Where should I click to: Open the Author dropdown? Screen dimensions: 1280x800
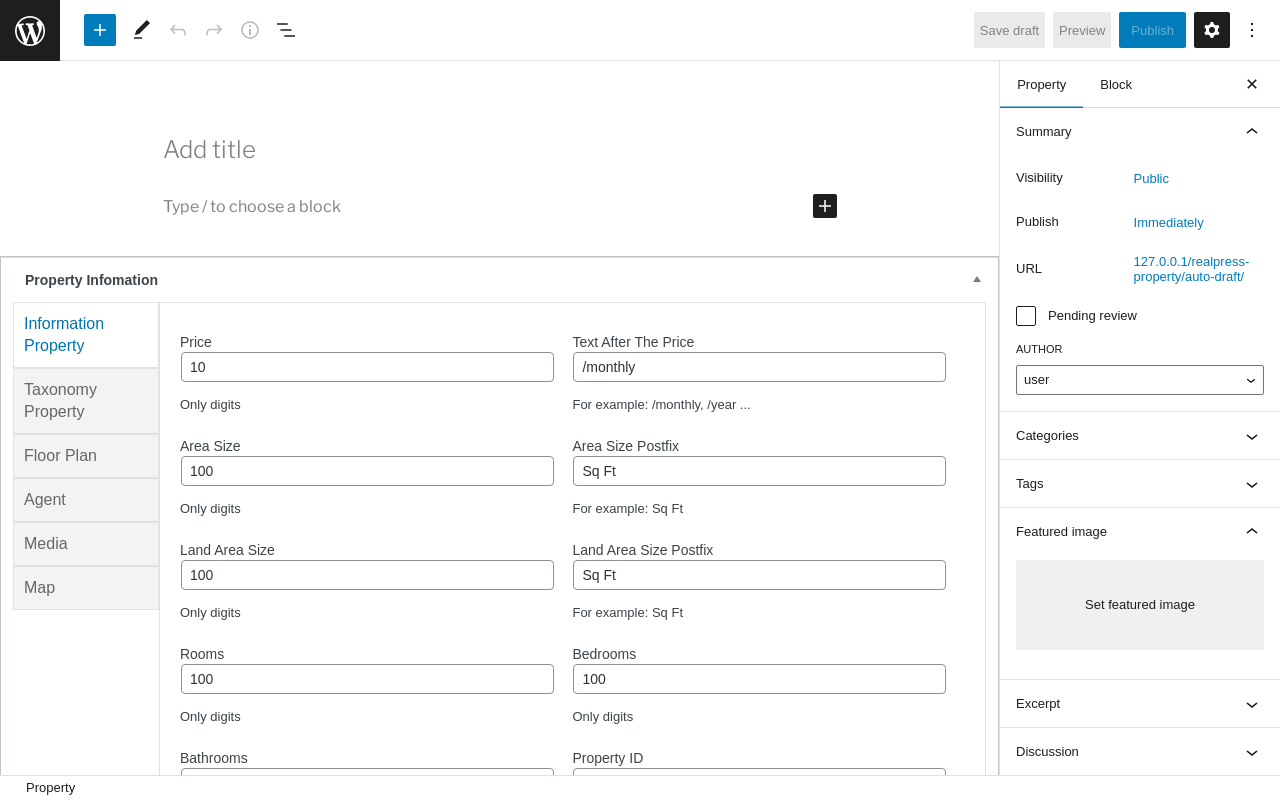(1140, 380)
